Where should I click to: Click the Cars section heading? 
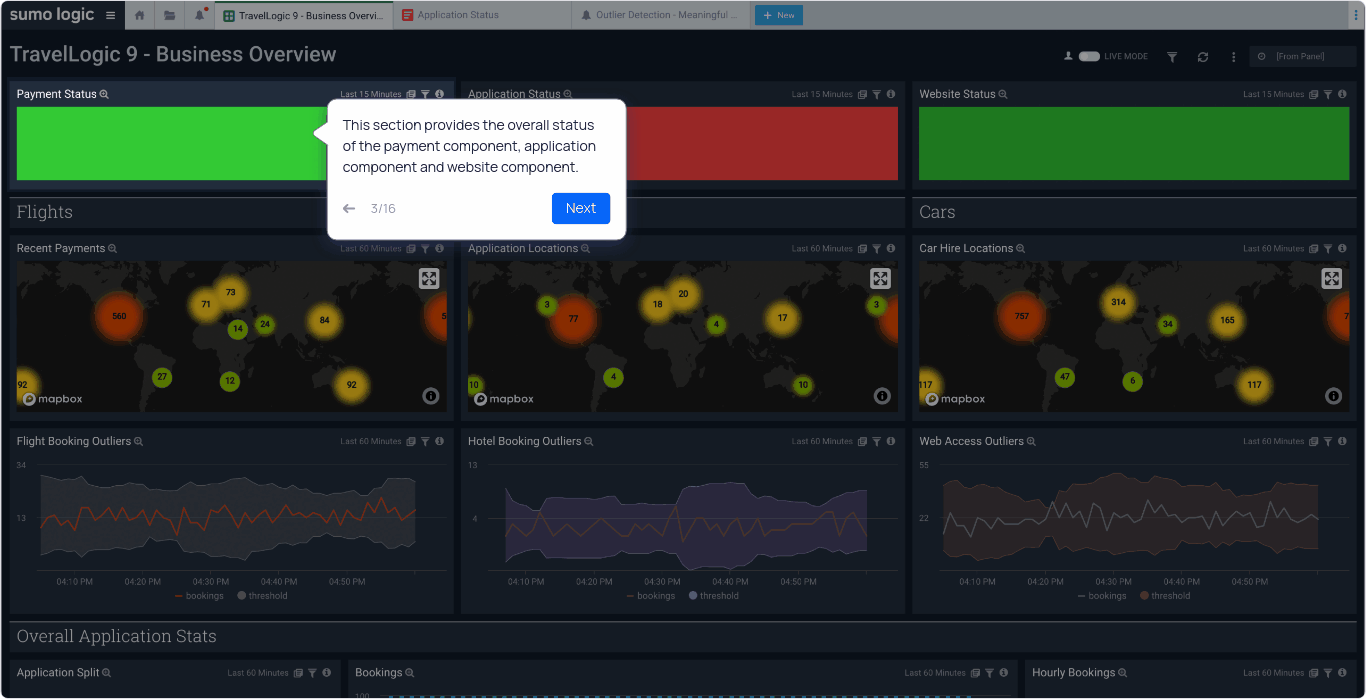coord(937,212)
